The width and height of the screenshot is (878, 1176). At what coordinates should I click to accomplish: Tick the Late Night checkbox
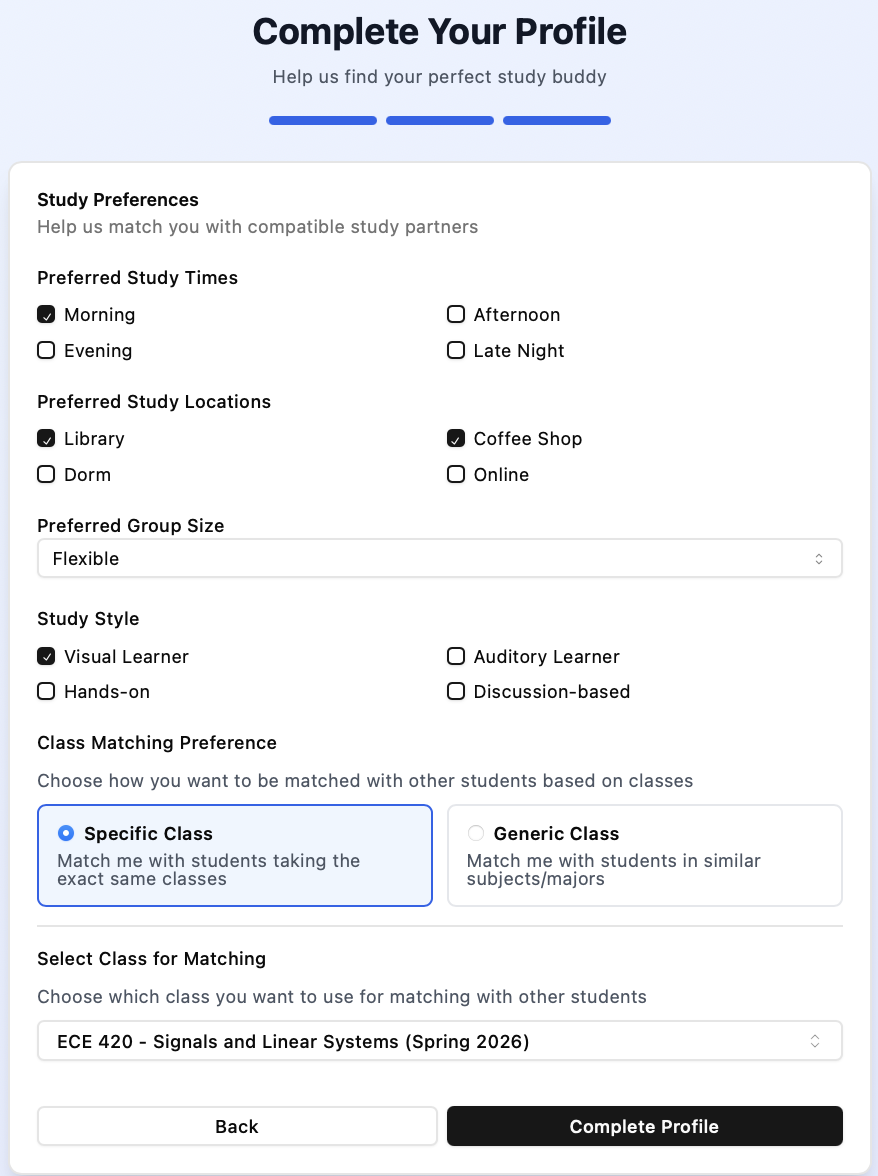pyautogui.click(x=456, y=351)
